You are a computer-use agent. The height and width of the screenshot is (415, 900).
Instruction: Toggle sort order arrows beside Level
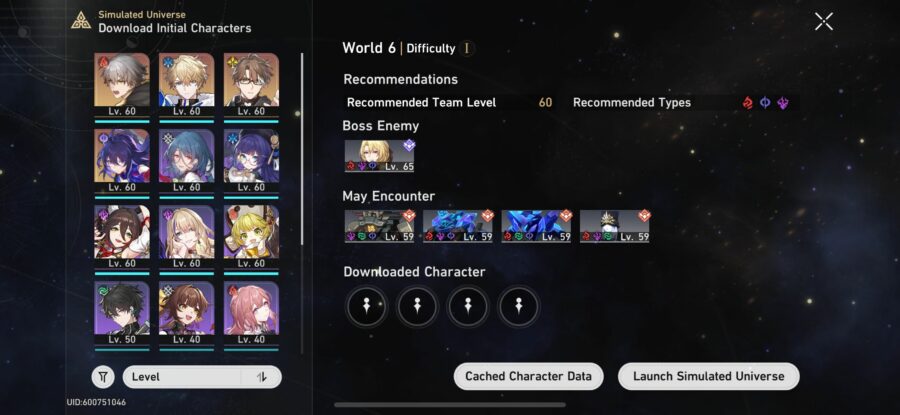click(x=262, y=377)
